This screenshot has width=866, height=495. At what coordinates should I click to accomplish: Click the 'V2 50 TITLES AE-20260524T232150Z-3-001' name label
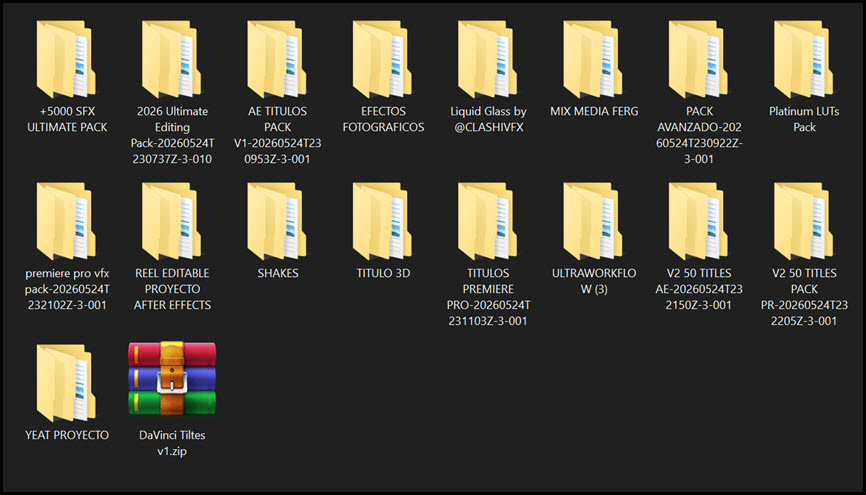point(699,289)
